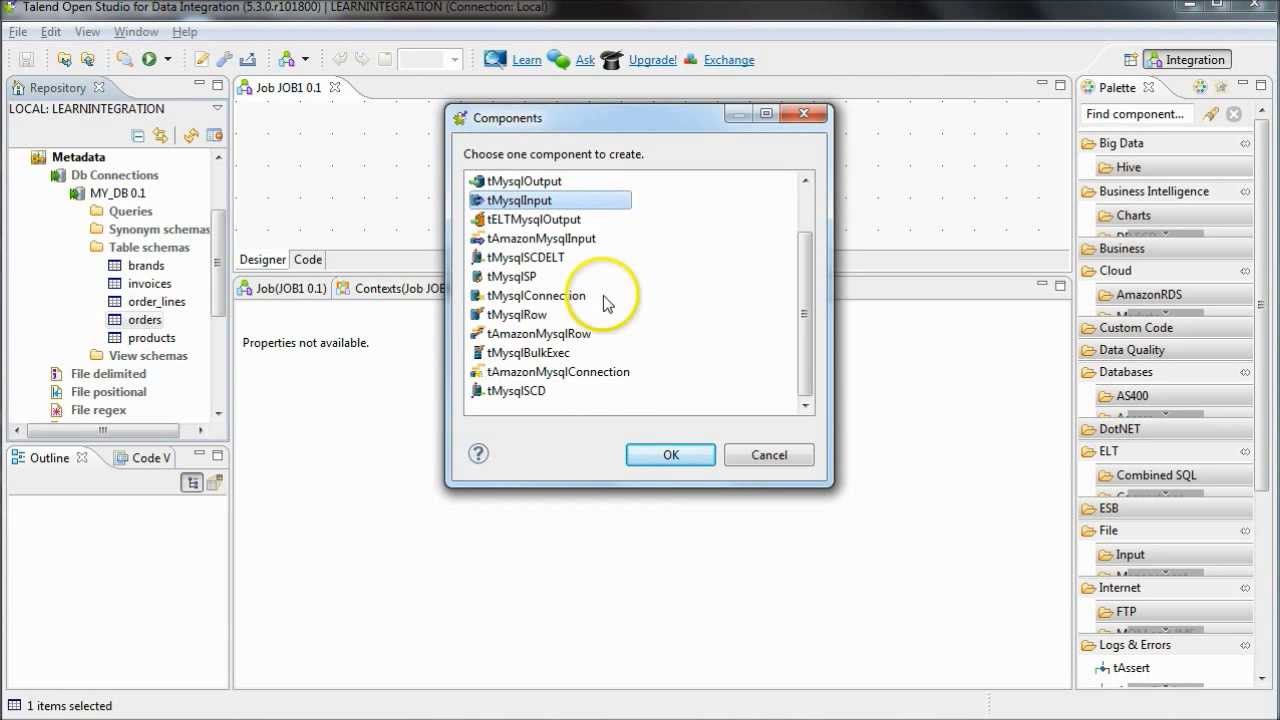The height and width of the screenshot is (720, 1280).
Task: Select the Job(JOB1 0.1) properties tab
Action: pyautogui.click(x=283, y=289)
